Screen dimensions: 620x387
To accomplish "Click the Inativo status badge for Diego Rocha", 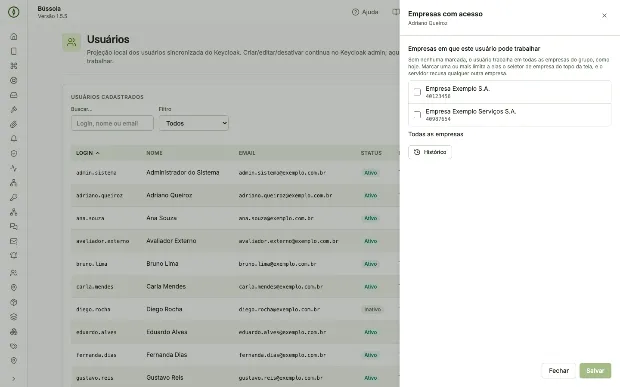I will coord(372,310).
